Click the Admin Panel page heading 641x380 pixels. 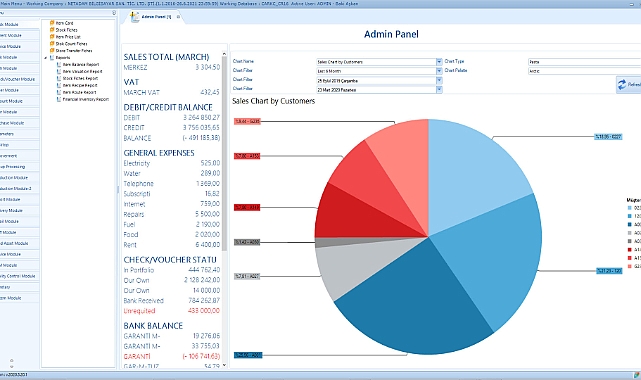click(x=391, y=34)
